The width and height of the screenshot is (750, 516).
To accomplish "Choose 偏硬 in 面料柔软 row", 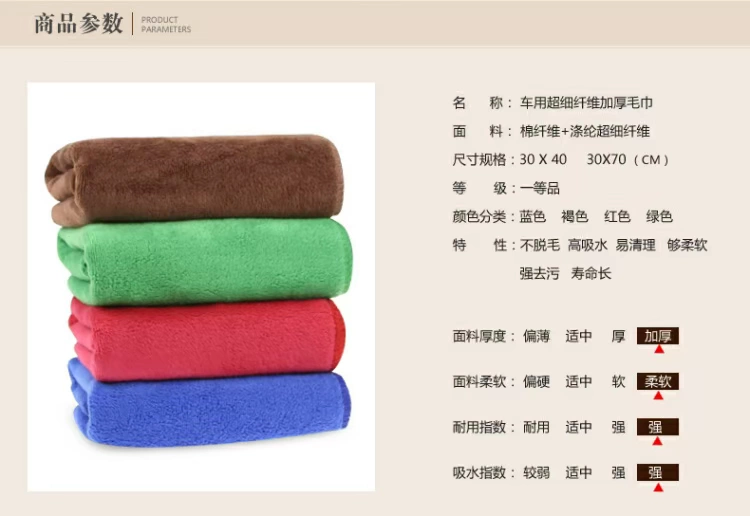I will click(x=536, y=382).
